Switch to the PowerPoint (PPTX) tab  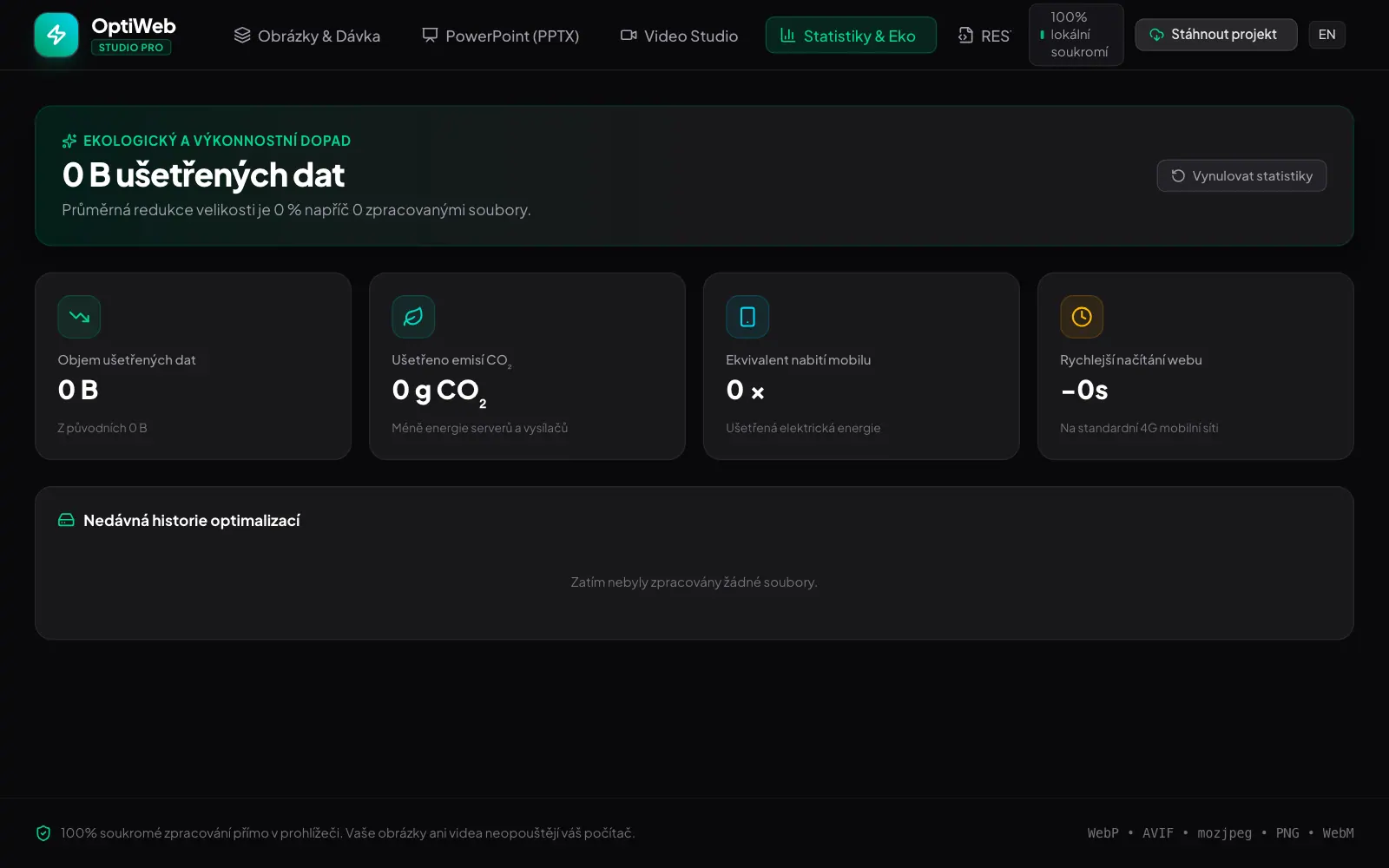pos(500,36)
